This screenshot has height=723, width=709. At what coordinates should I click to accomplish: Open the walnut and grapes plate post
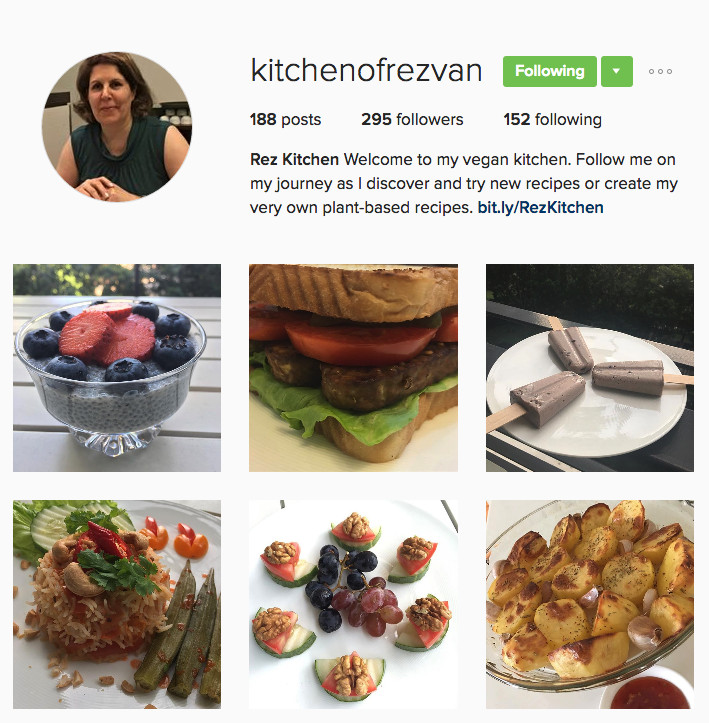pos(354,604)
